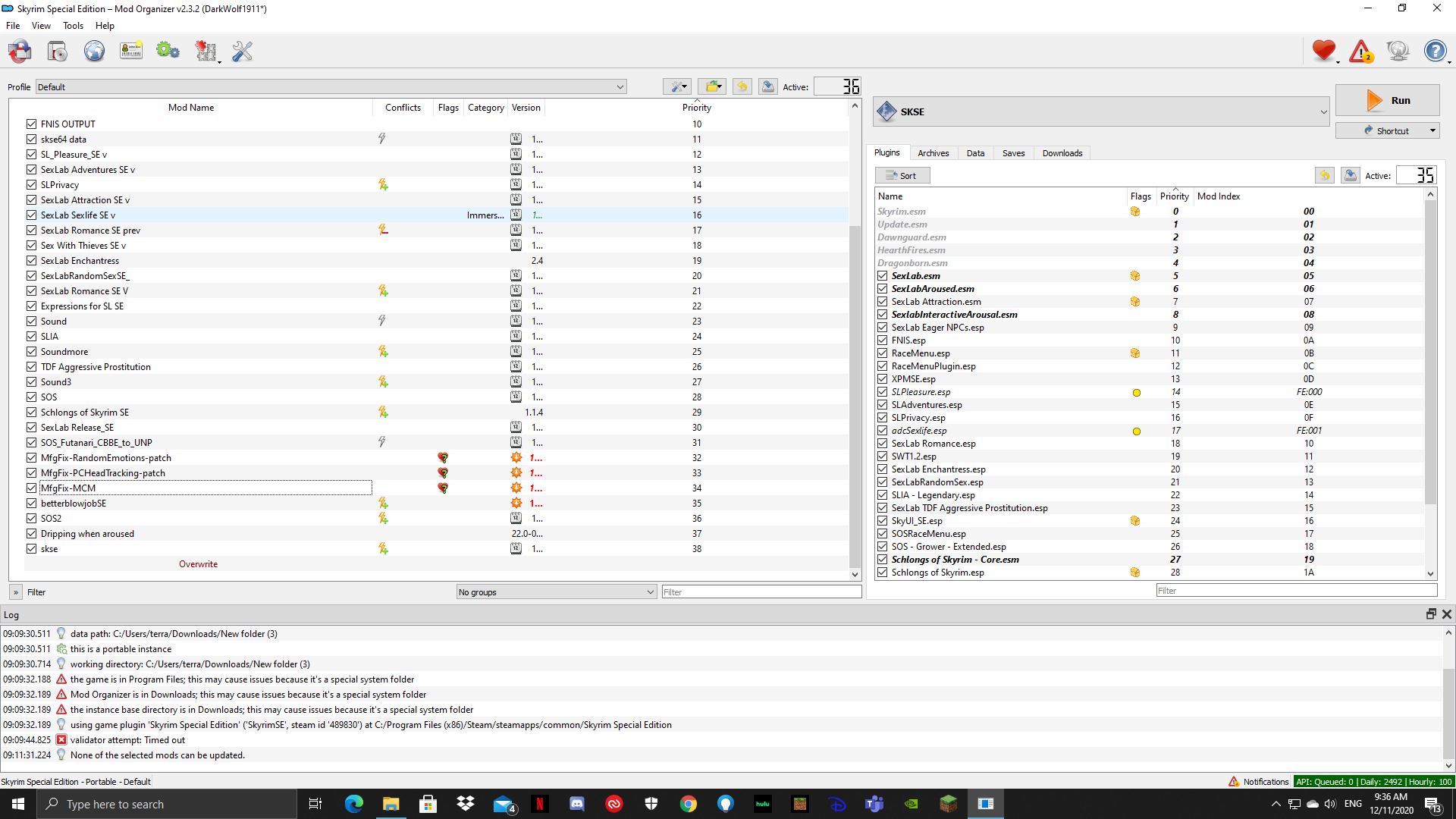The image size is (1456, 819).
Task: Disable the SLPrivacy mod checkbox
Action: (x=31, y=184)
